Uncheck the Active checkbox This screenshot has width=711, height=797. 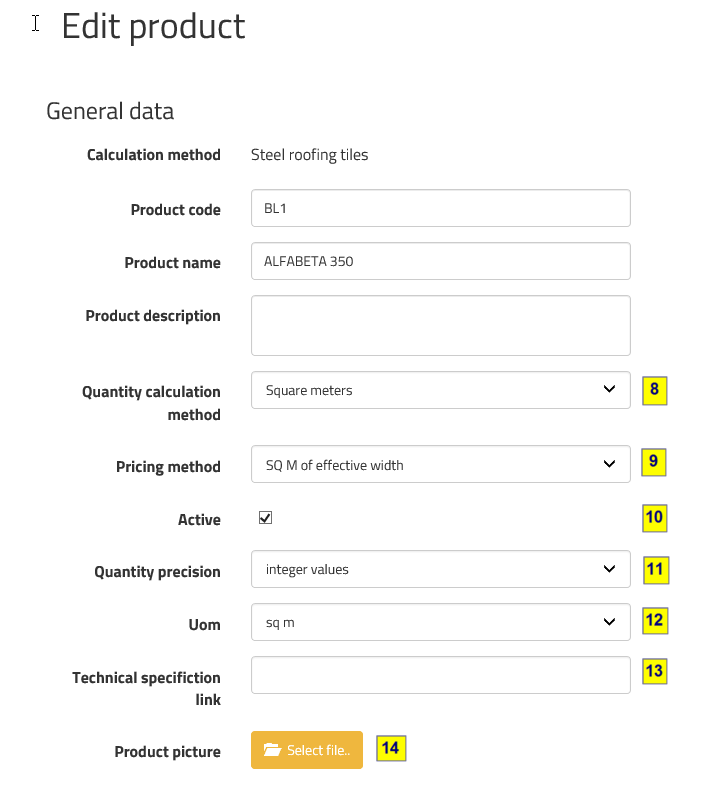coord(265,518)
